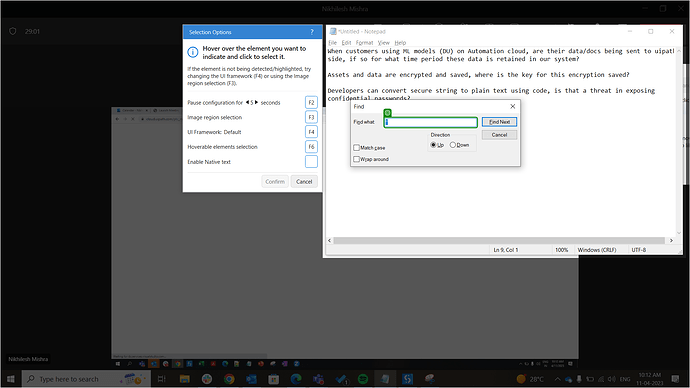Click the Notepad app icon in title bar
Screen dimensions: 690x388
point(333,31)
